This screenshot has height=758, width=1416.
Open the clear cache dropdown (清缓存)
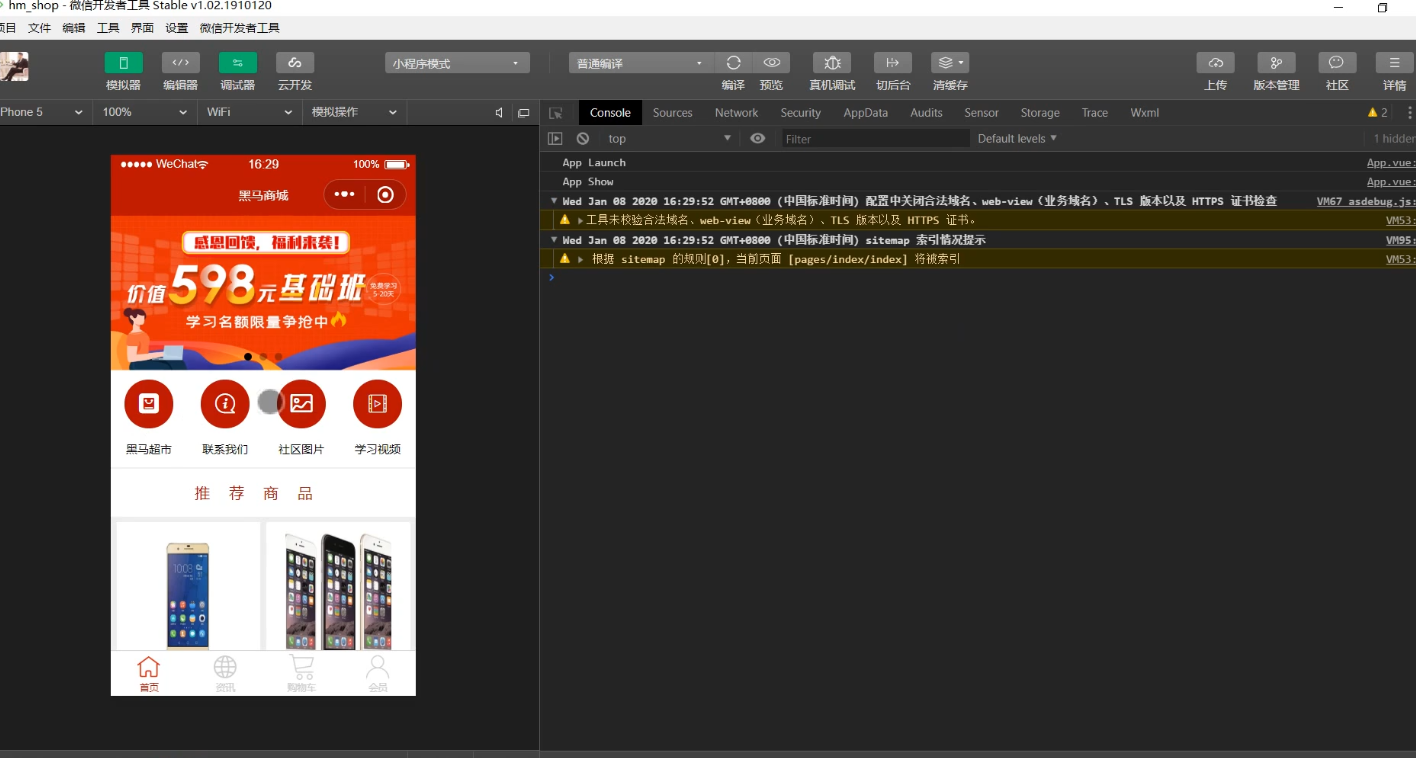coord(950,63)
